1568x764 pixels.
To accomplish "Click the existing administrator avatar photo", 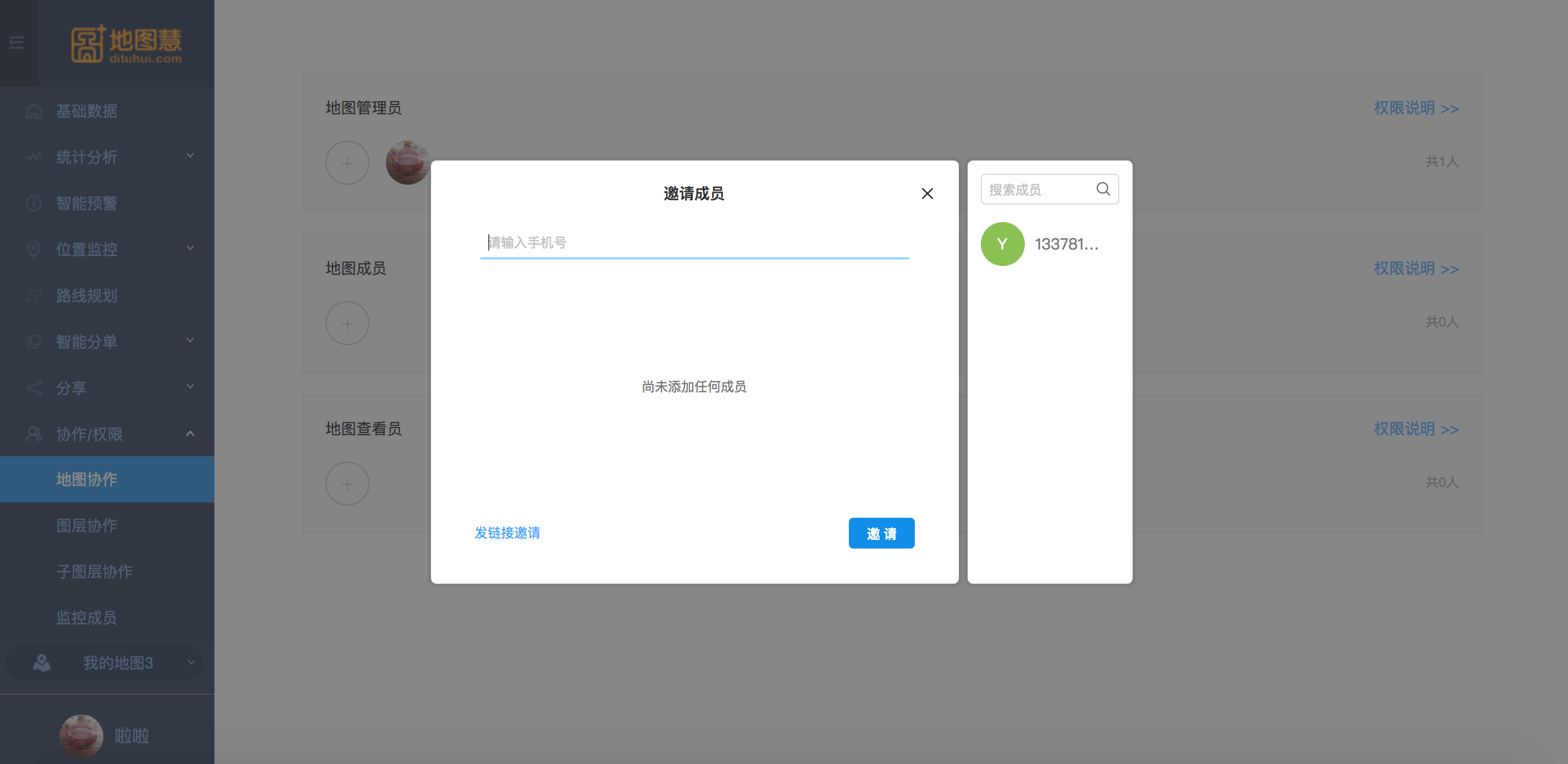I will coord(408,163).
